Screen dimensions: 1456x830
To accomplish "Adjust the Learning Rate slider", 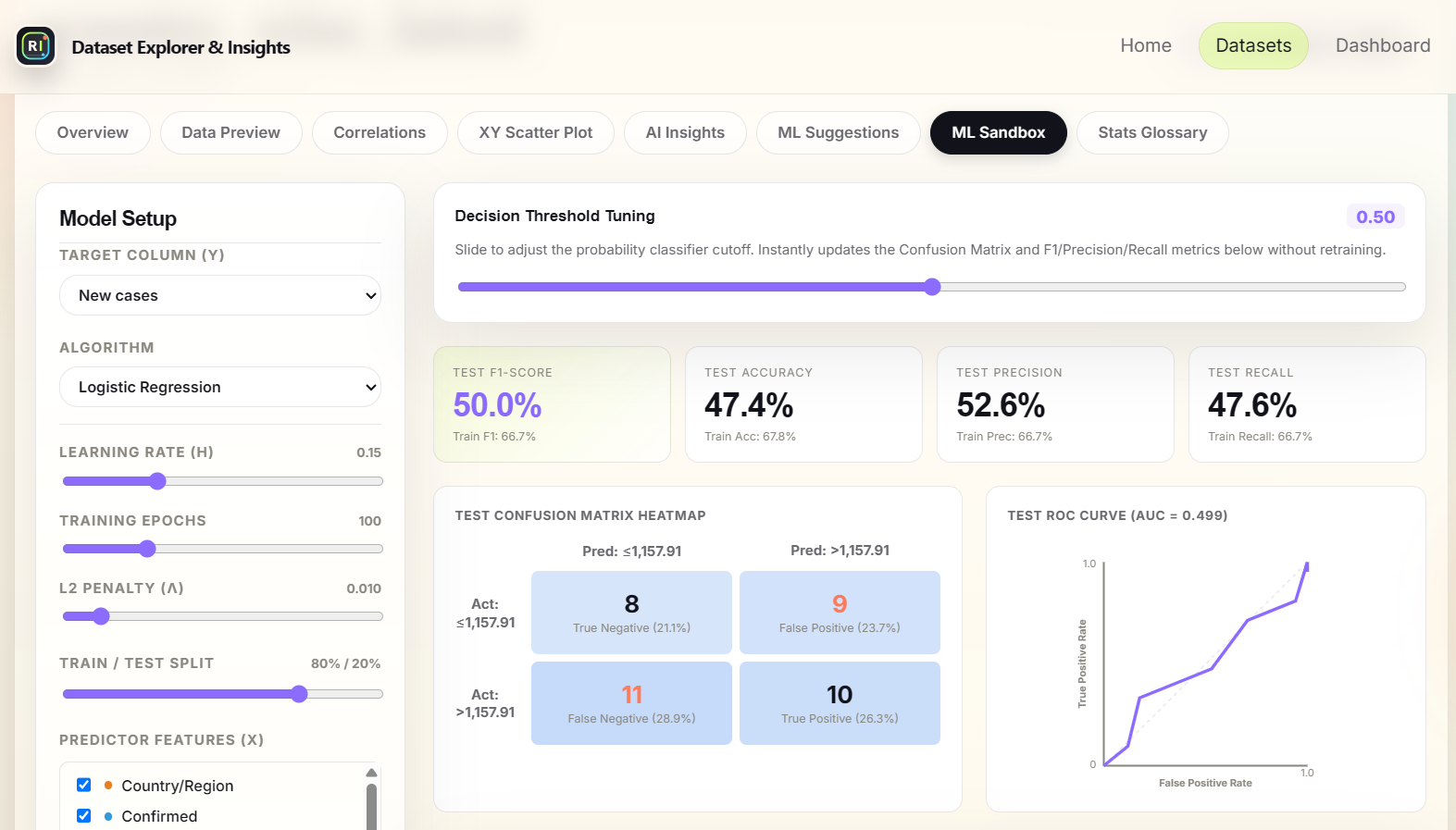I will pos(222,481).
